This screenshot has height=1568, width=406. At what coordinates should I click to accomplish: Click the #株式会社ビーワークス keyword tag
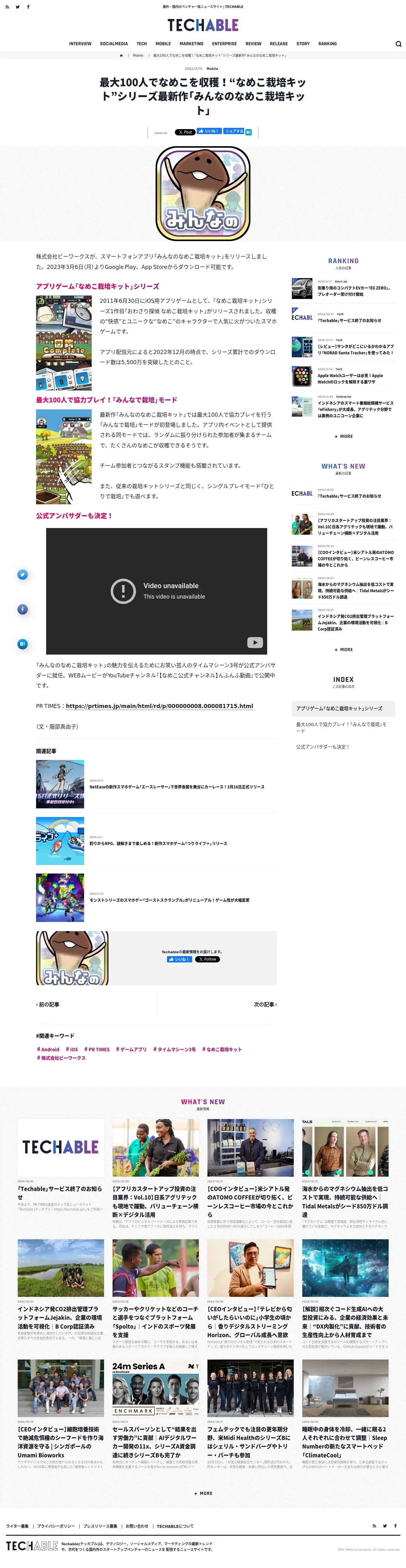point(61,1058)
